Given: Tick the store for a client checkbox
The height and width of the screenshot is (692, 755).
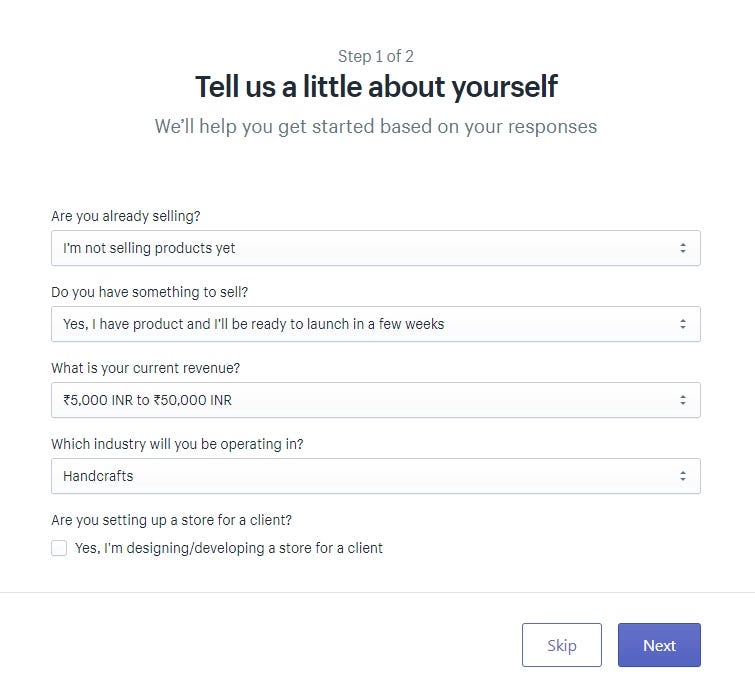Looking at the screenshot, I should 59,548.
